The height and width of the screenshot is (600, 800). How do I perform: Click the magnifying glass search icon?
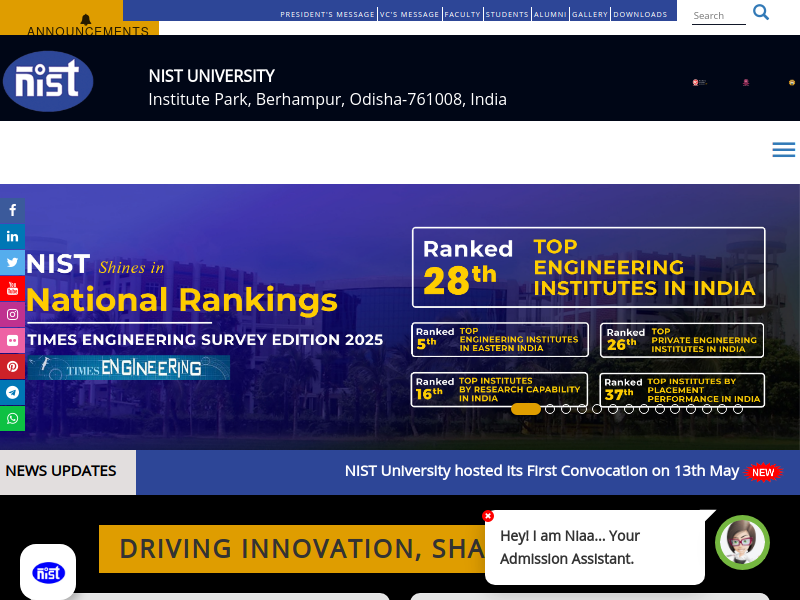761,12
